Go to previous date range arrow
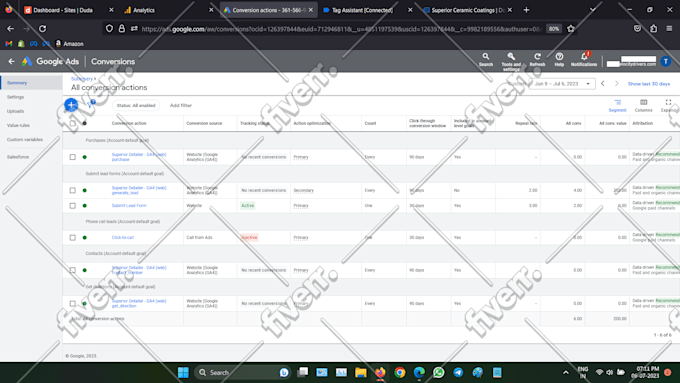Image resolution: width=680 pixels, height=383 pixels. coord(602,83)
